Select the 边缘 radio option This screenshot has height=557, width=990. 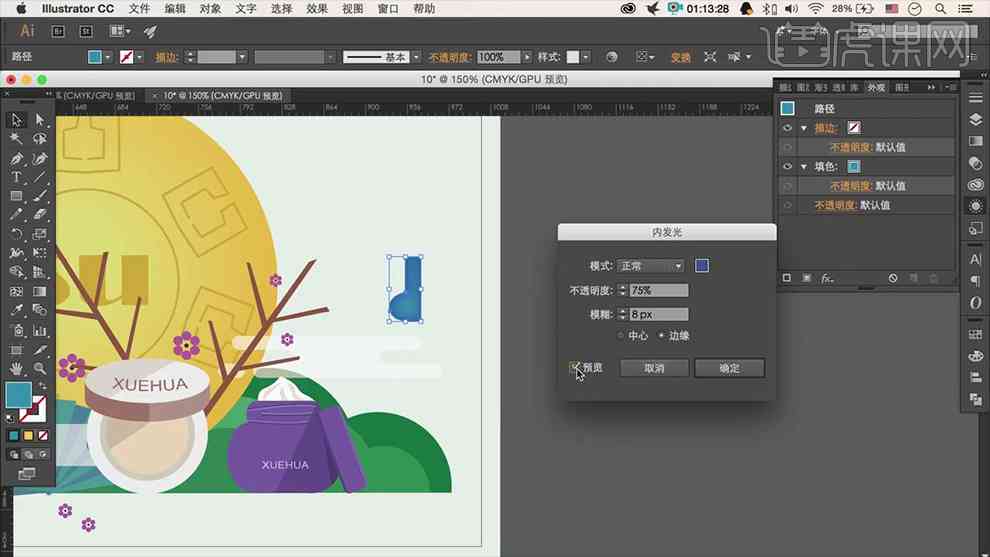click(x=661, y=336)
